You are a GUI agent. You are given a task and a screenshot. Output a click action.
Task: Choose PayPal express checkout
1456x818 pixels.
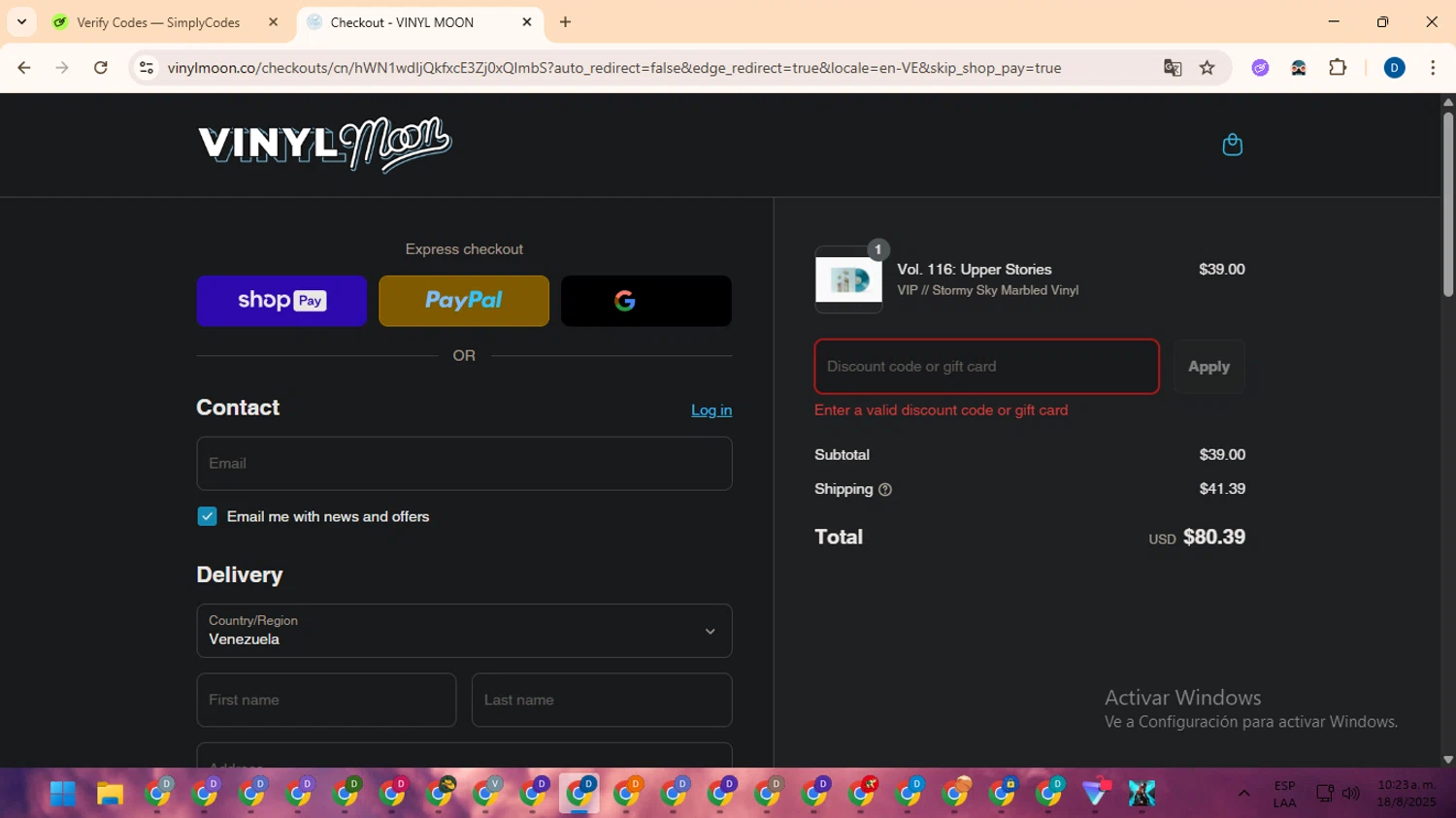click(x=464, y=301)
